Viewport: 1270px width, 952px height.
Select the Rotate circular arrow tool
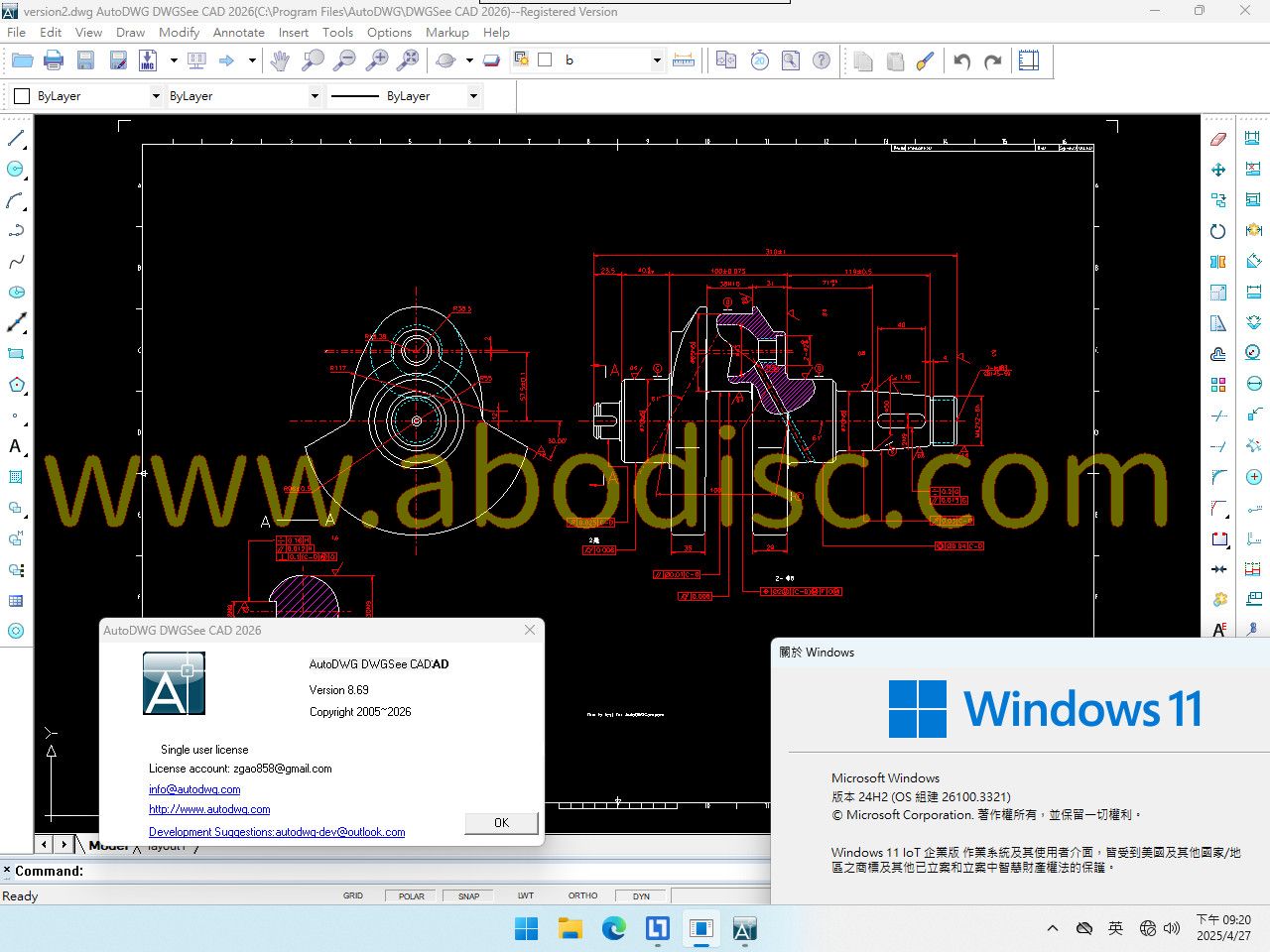pyautogui.click(x=1218, y=231)
